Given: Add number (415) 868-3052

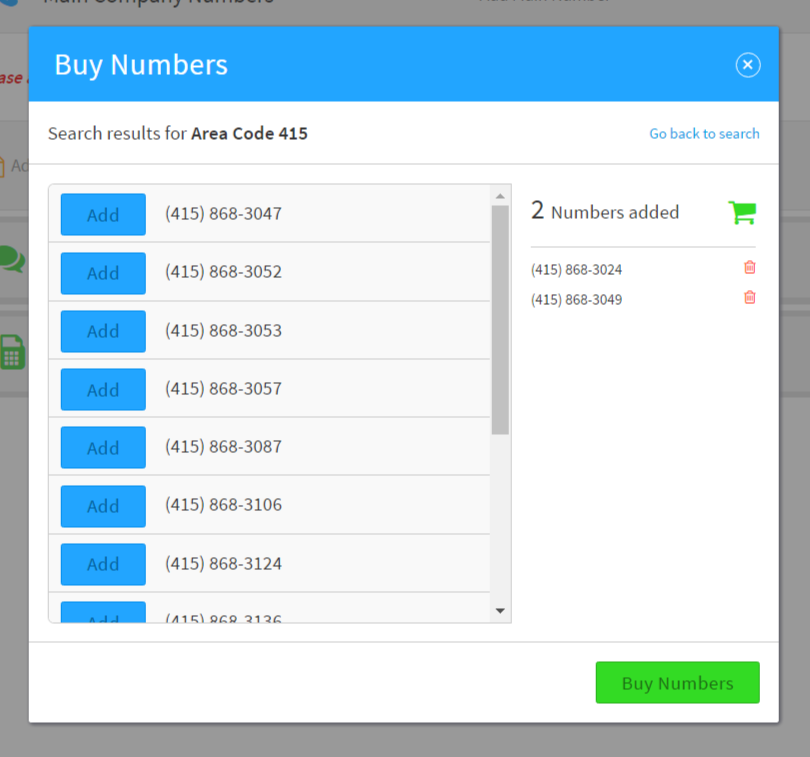Looking at the screenshot, I should pos(103,273).
